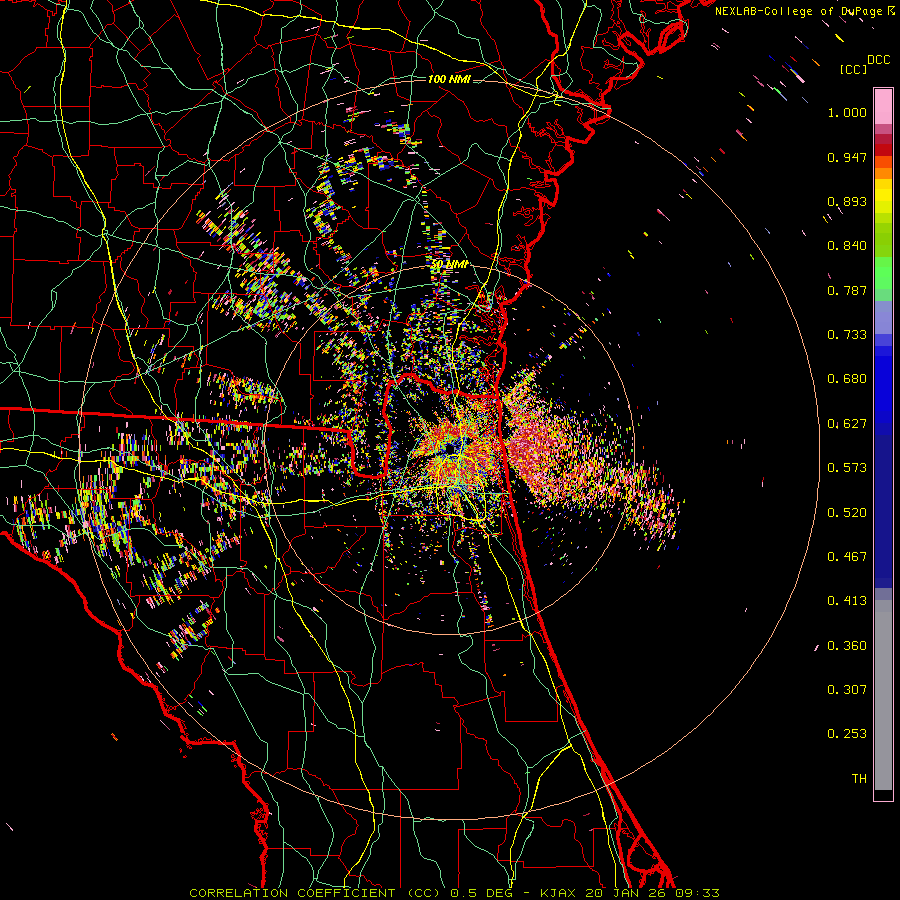Click the DCC label above the color bar
This screenshot has height=900, width=900.
pos(878,60)
